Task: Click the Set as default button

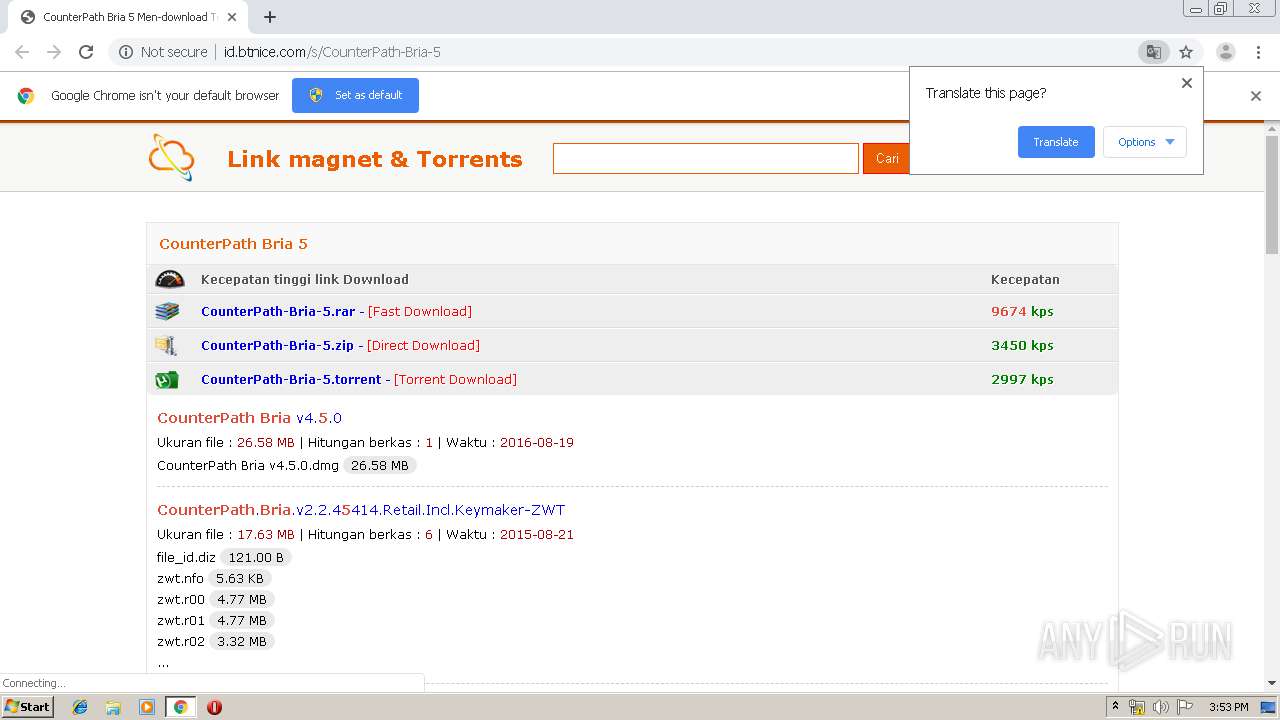Action: 355,95
